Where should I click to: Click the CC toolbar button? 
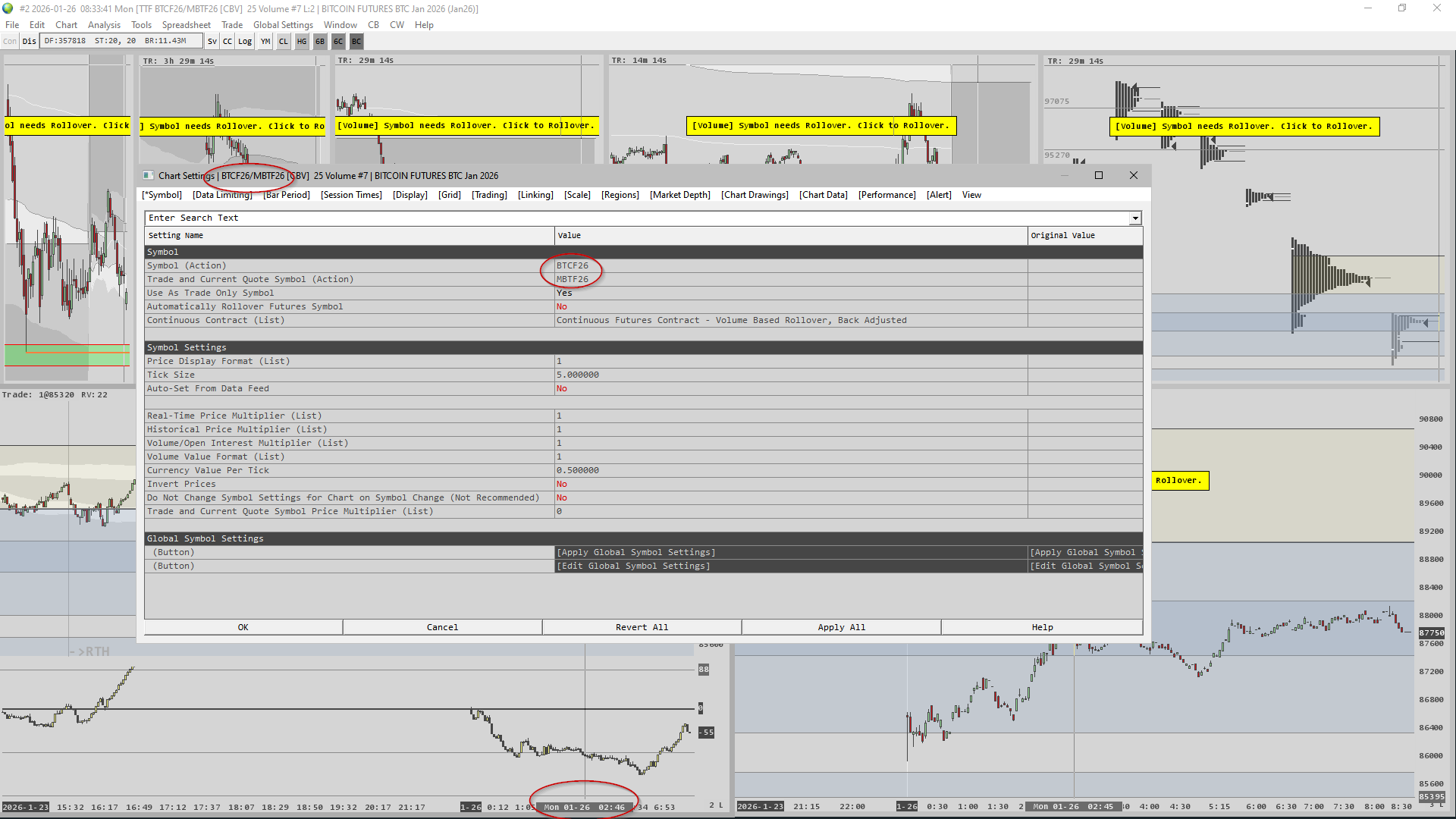coord(227,41)
